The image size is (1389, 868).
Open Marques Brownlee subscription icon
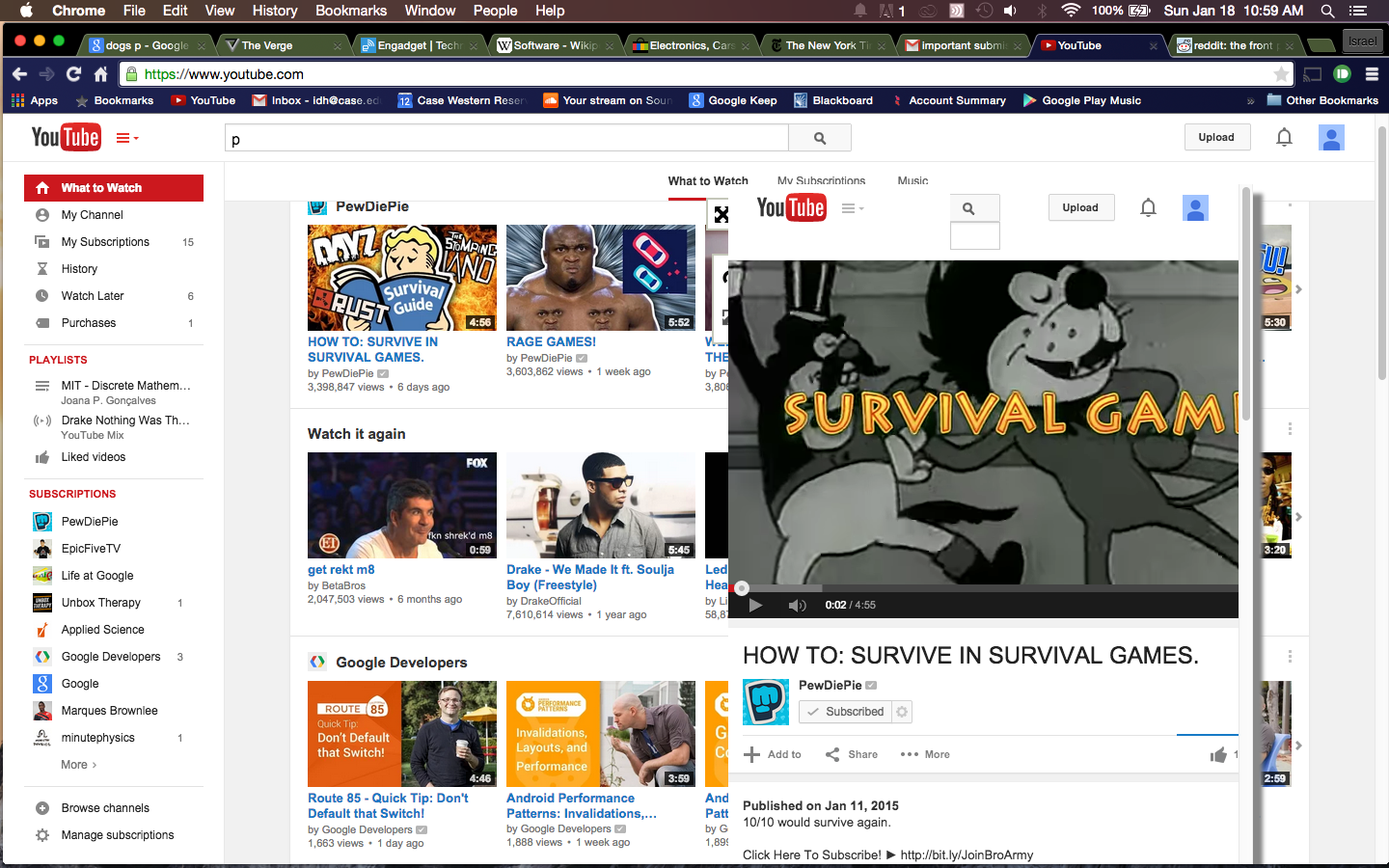[42, 711]
